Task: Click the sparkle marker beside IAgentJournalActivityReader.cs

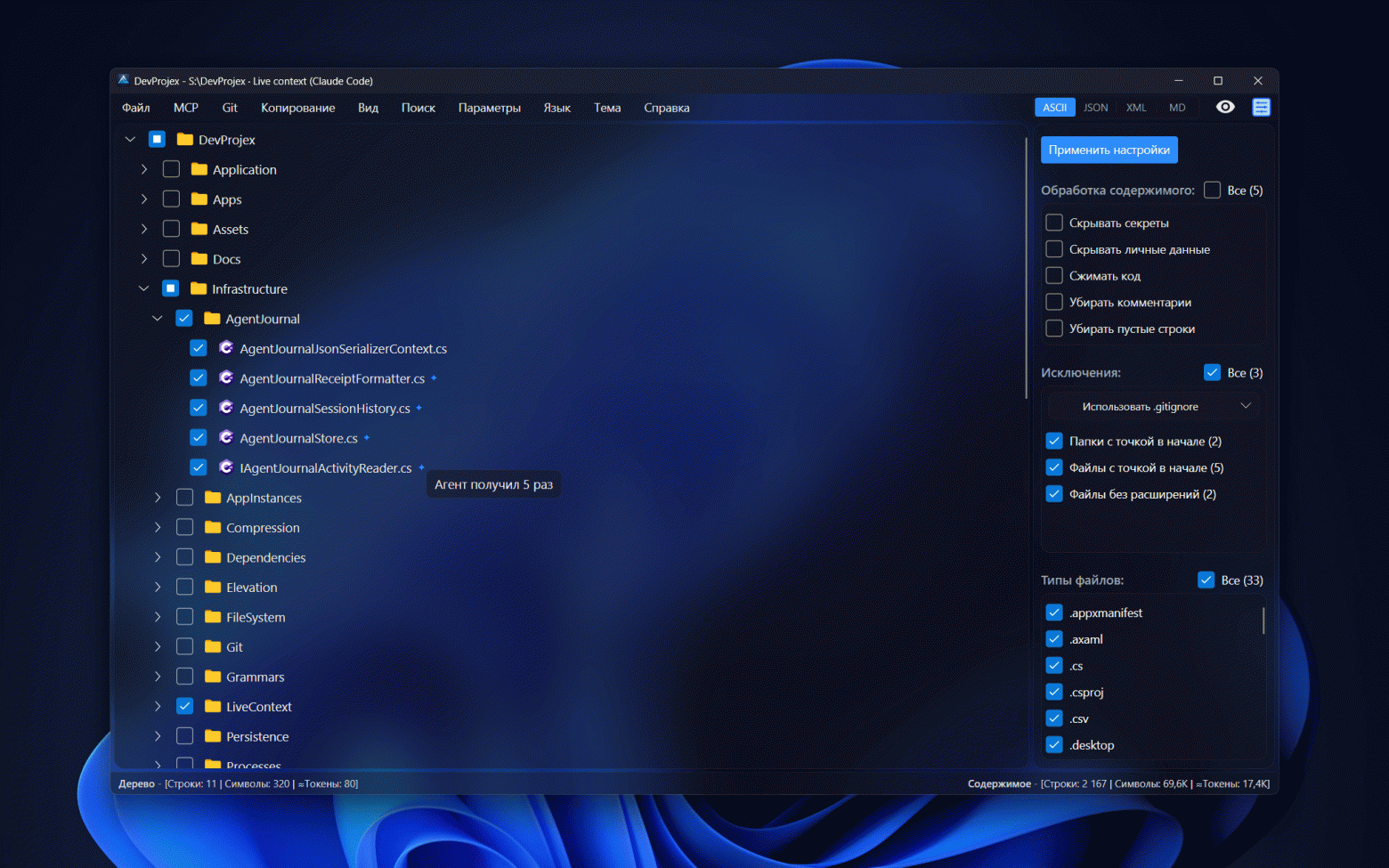Action: [421, 466]
